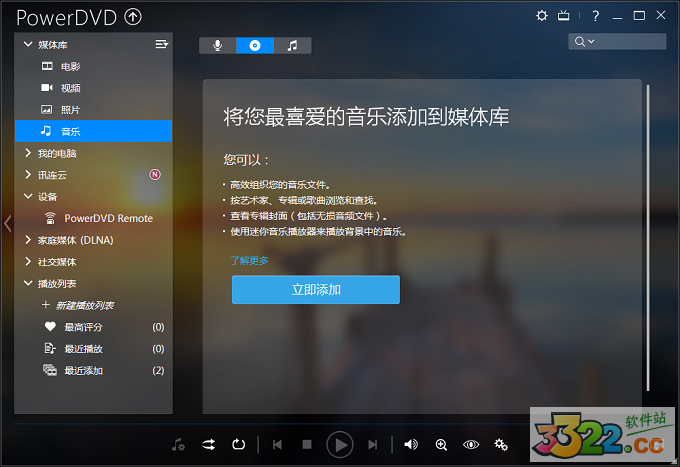Viewport: 680px width, 467px height.
Task: Expand 家庭媒体 (DLNA) section
Action: coord(28,240)
